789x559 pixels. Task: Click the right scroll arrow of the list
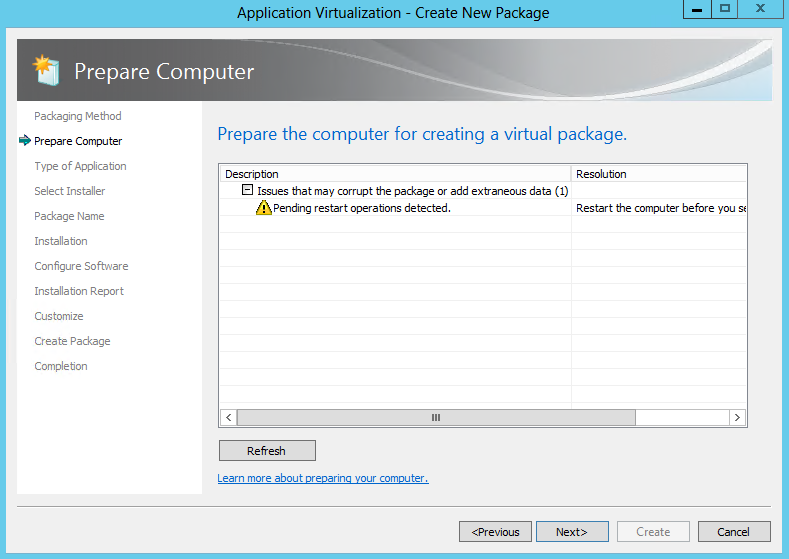(737, 417)
